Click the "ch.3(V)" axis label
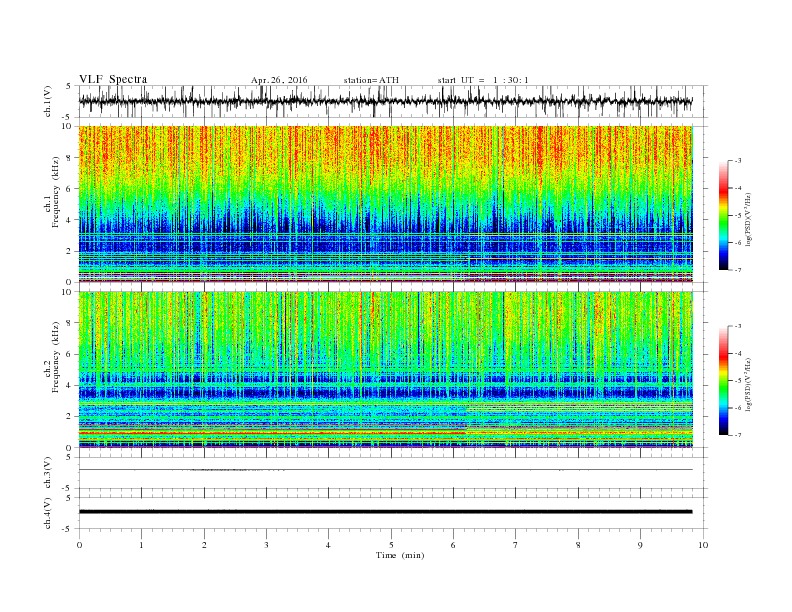Screen dimensions: 792x612 click(x=48, y=473)
